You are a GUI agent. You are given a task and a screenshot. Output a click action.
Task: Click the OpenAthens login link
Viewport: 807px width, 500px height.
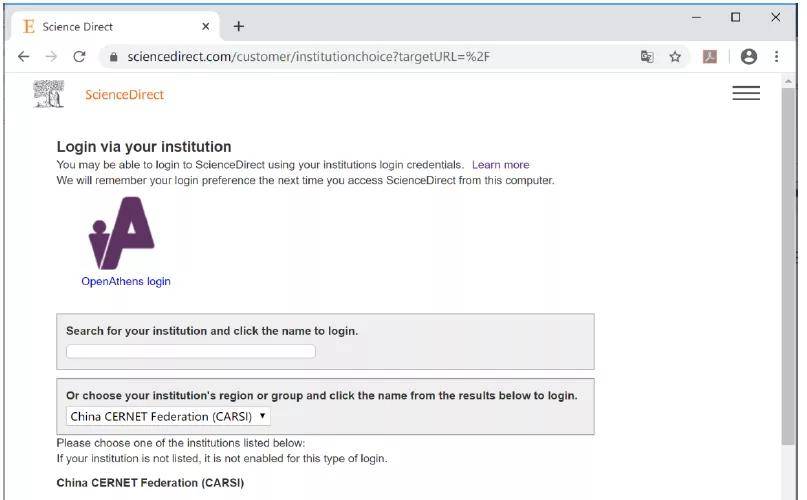tap(126, 281)
